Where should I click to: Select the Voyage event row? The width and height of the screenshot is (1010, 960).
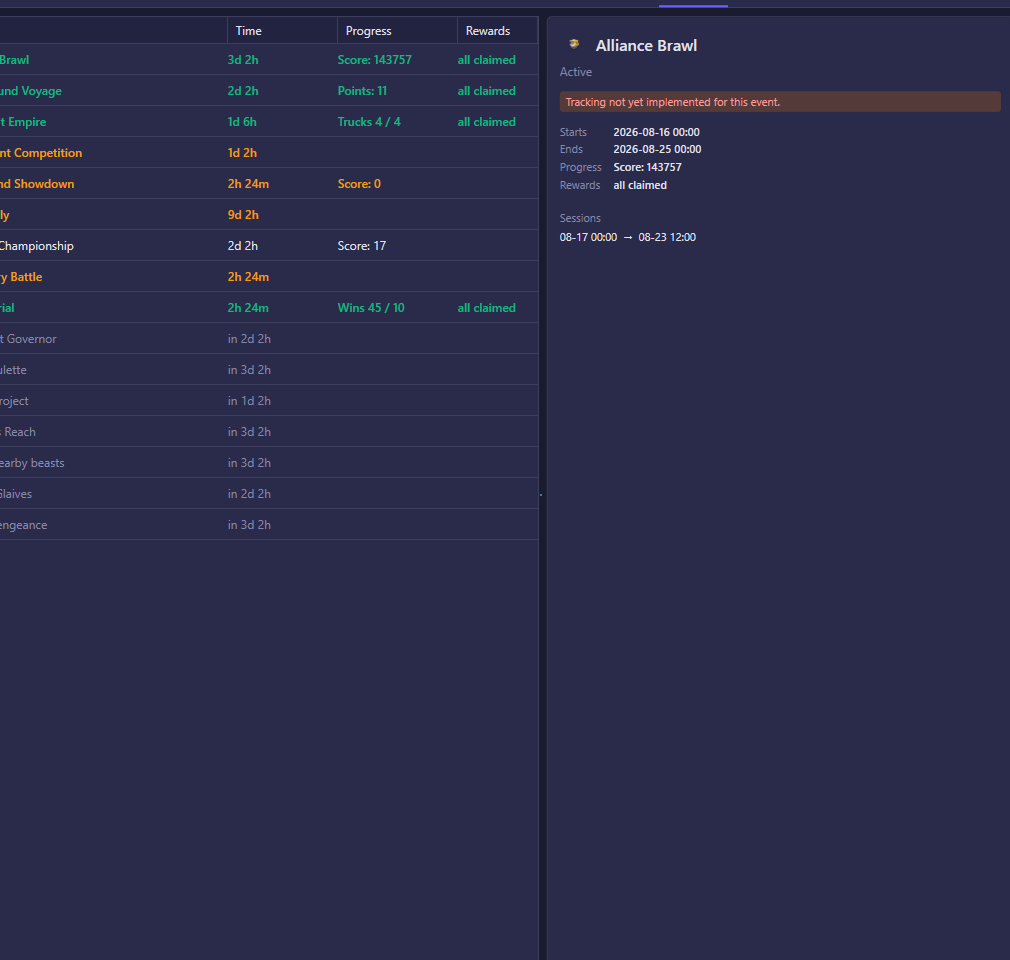point(269,90)
